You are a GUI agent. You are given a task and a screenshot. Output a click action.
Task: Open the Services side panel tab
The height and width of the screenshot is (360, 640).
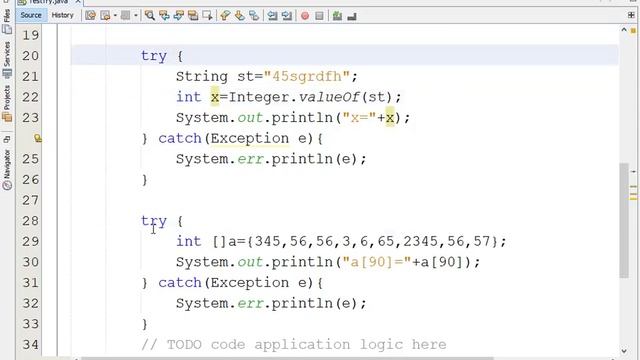tap(7, 60)
